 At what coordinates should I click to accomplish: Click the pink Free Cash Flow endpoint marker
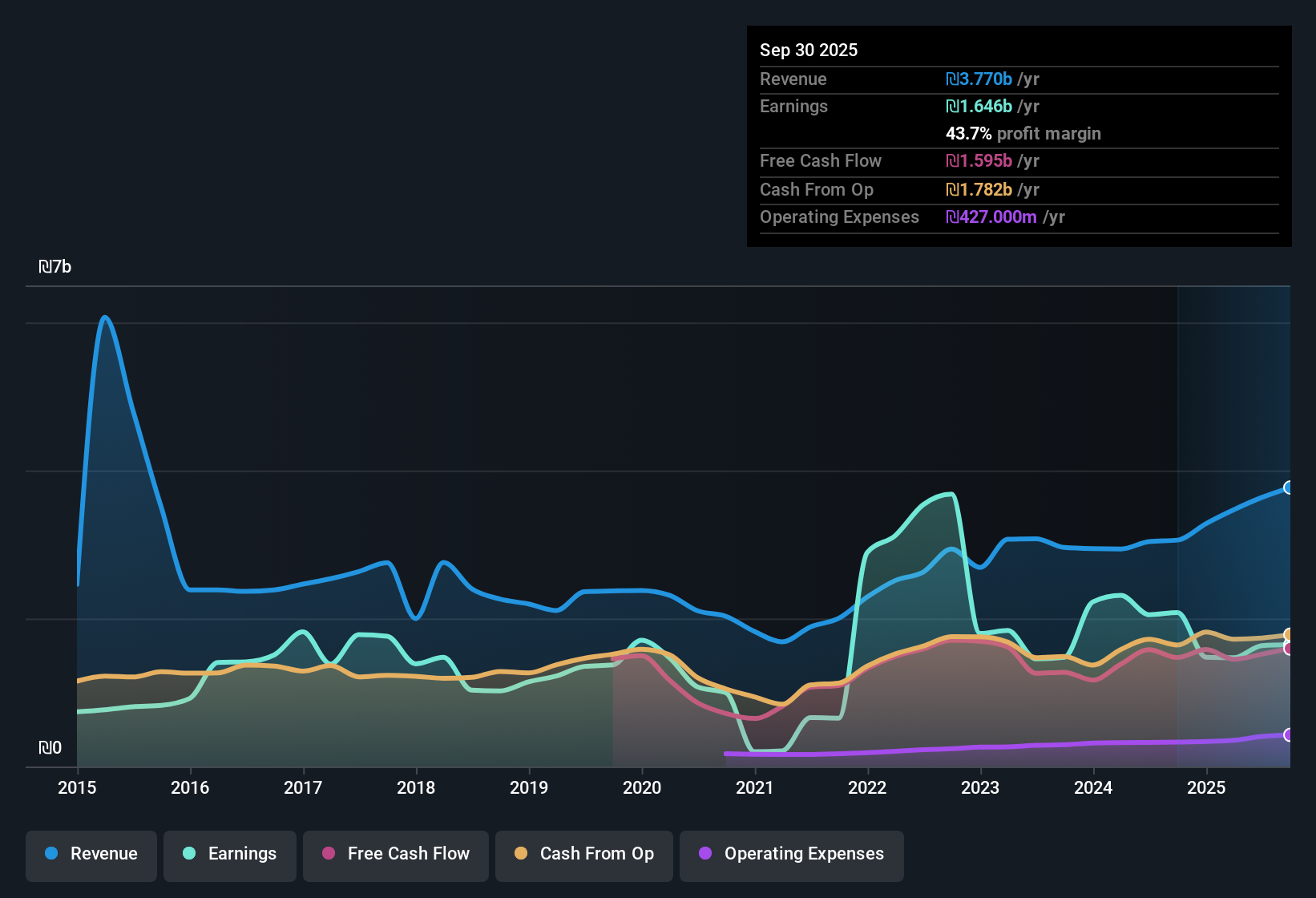click(x=1289, y=648)
